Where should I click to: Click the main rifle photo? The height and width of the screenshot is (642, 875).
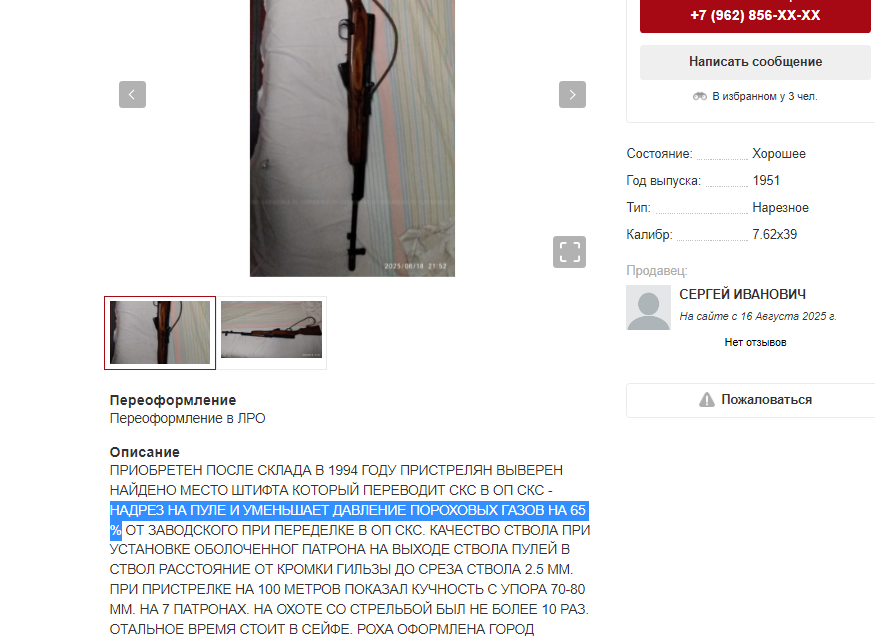352,137
